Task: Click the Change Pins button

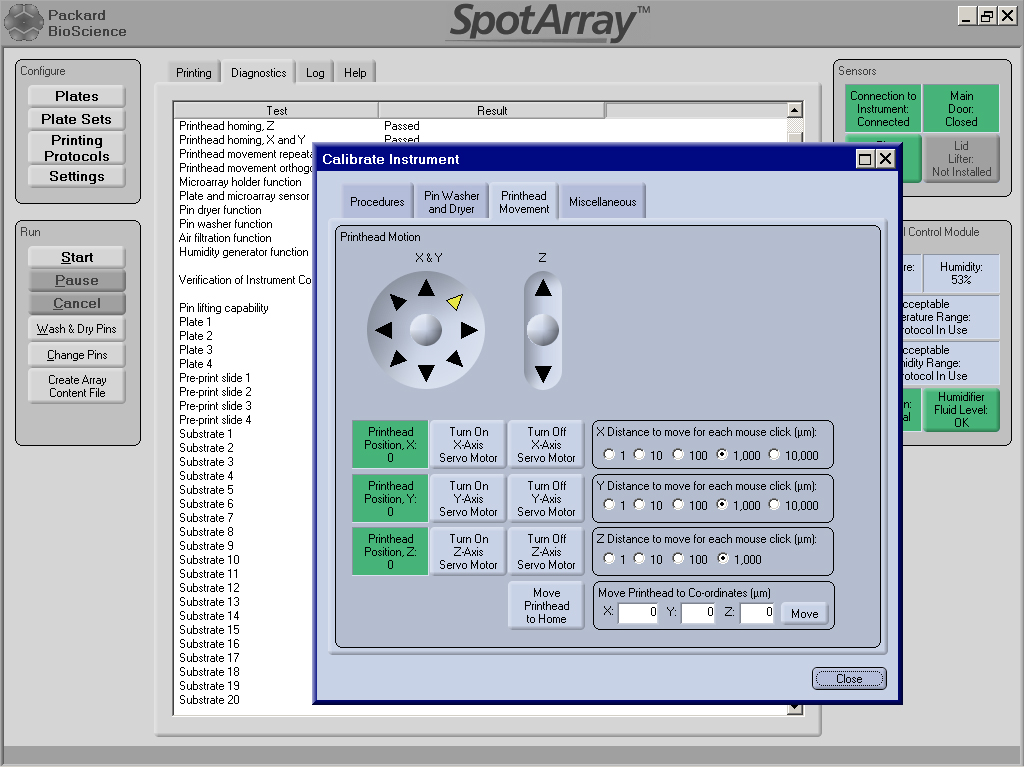Action: click(76, 355)
